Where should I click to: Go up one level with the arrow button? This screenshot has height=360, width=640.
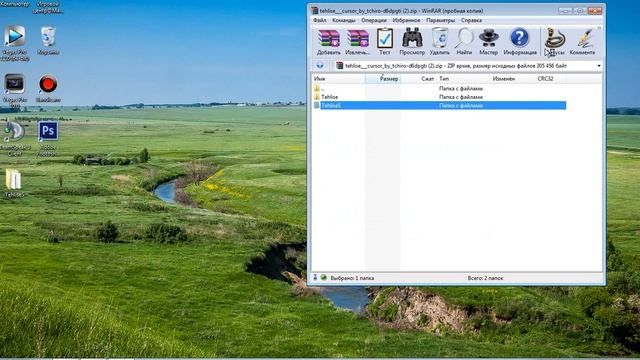320,66
